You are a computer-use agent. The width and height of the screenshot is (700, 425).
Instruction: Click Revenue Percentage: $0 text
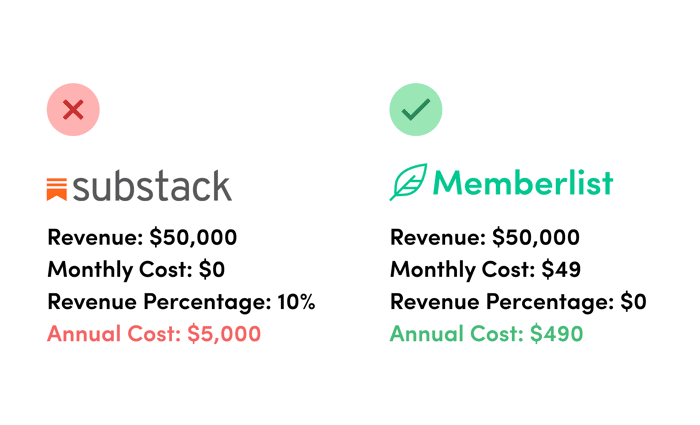tap(518, 302)
